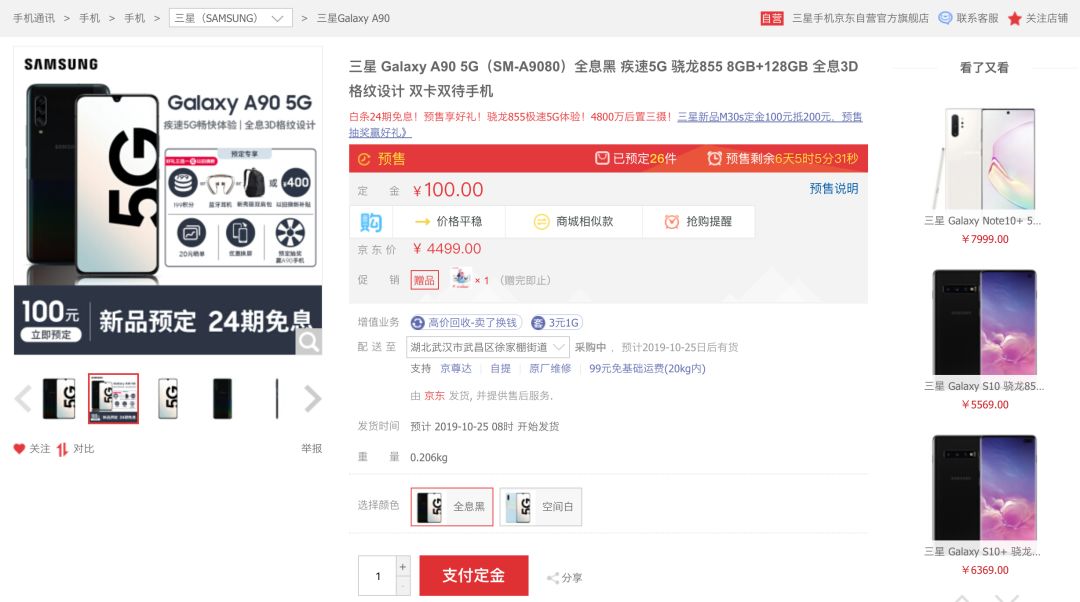Select the phone side-view thumbnail
The width and height of the screenshot is (1080, 602).
click(277, 398)
